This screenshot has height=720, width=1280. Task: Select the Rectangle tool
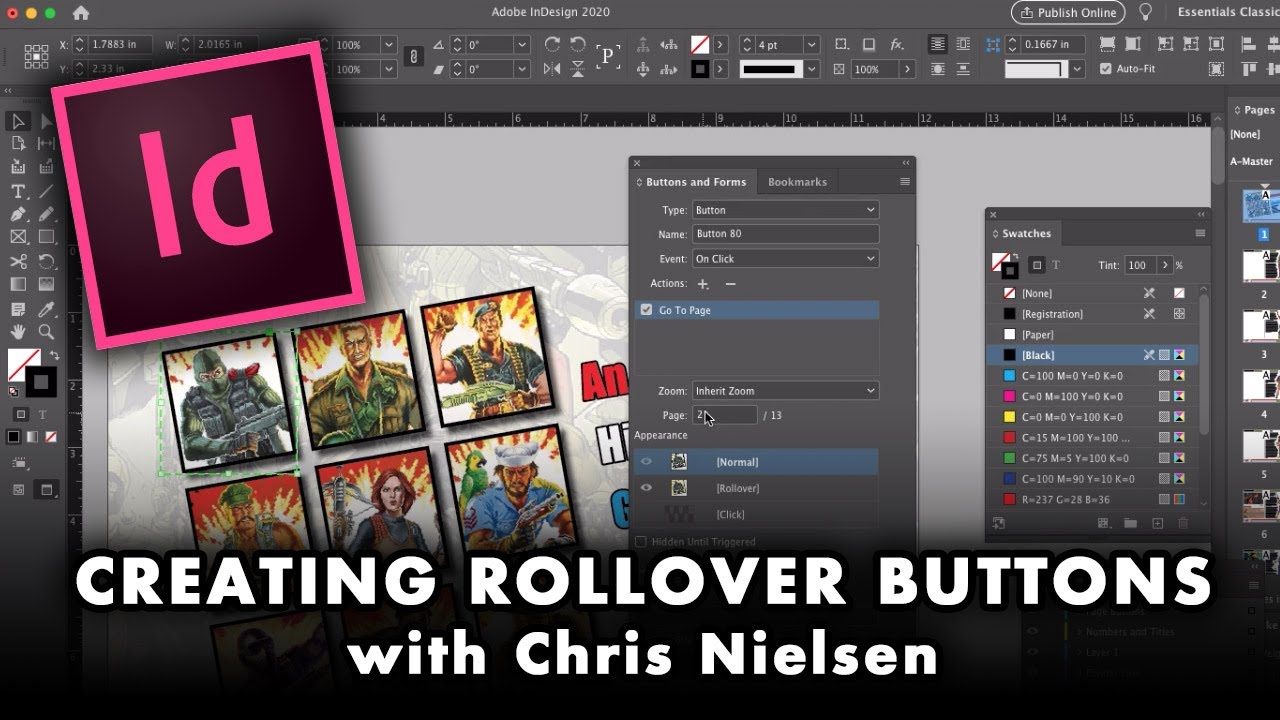click(46, 237)
